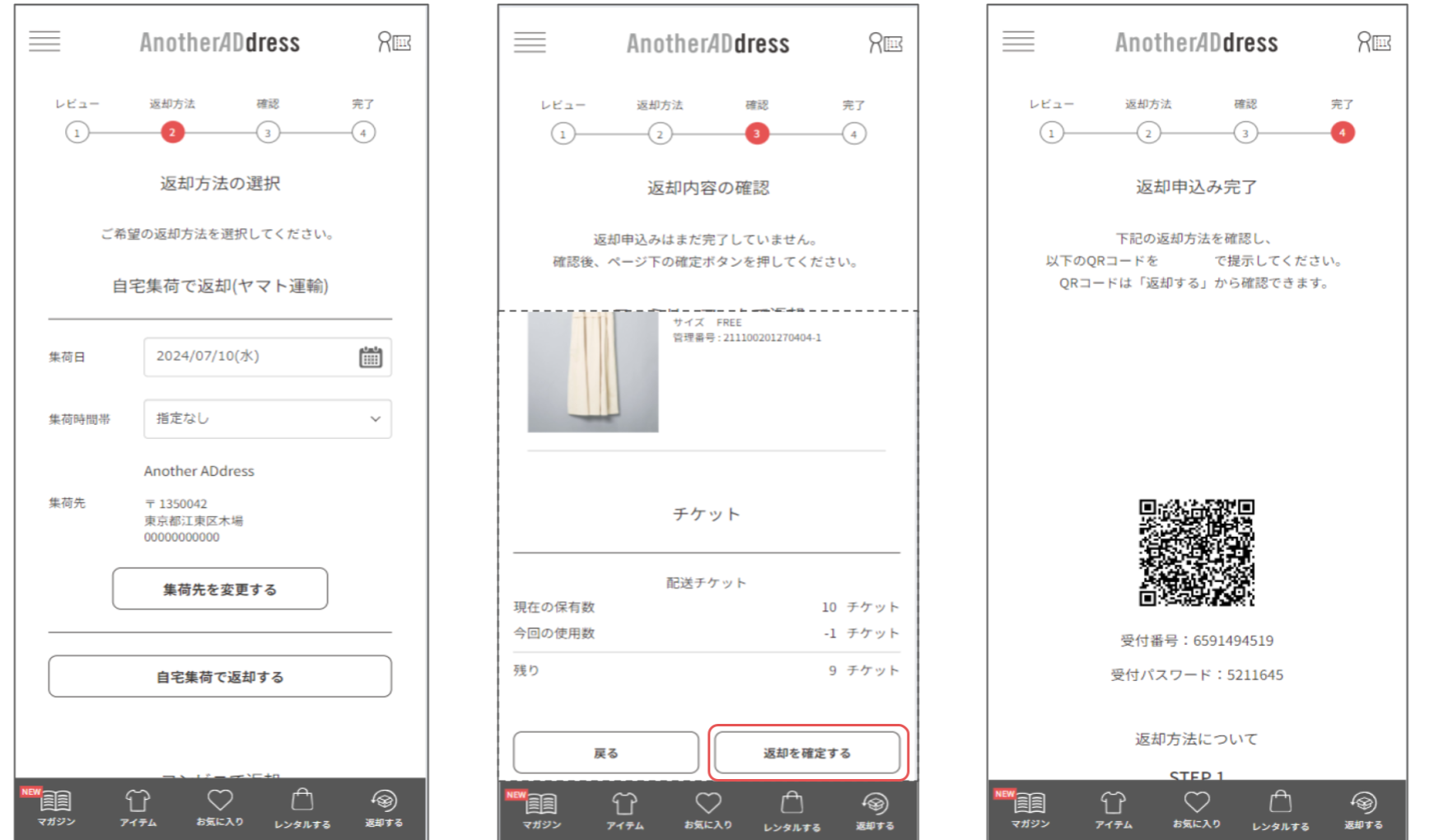Screen dimensions: 1429x840
Task: Open calendar picker for 集荷日
Action: [371, 357]
